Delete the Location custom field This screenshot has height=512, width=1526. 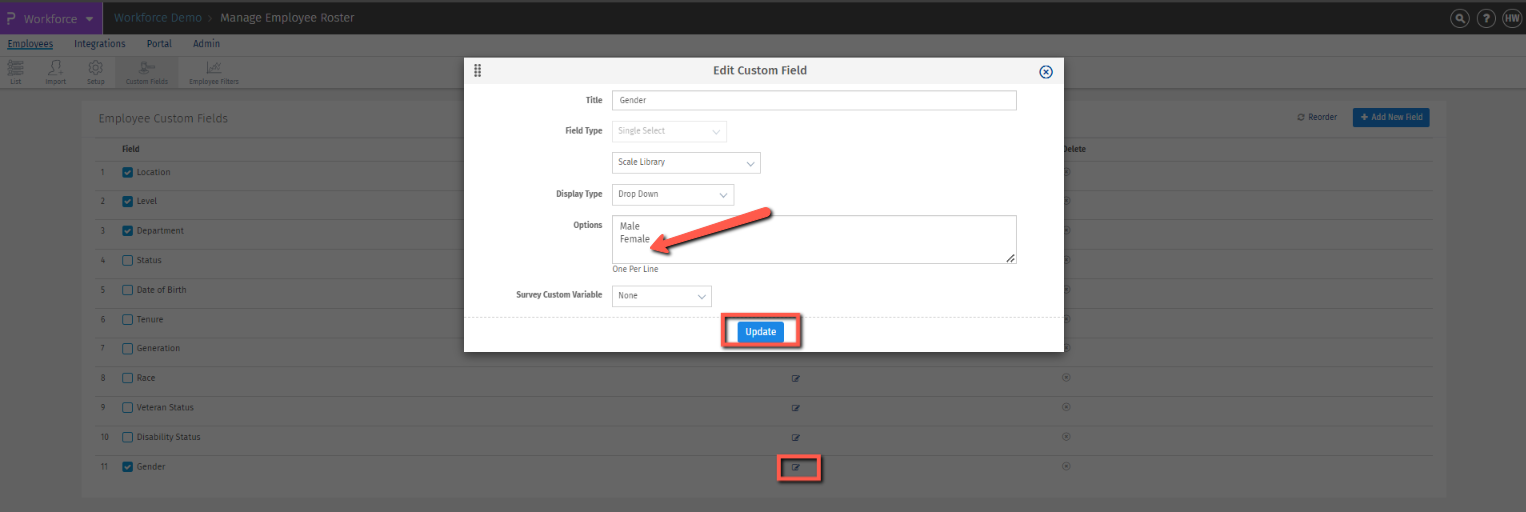(x=1066, y=172)
